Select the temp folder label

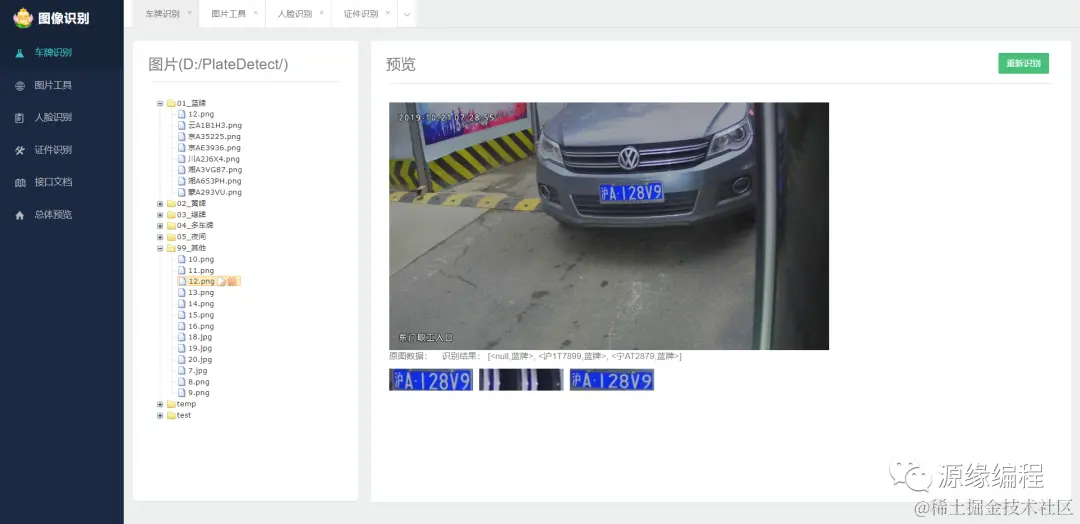pyautogui.click(x=186, y=404)
